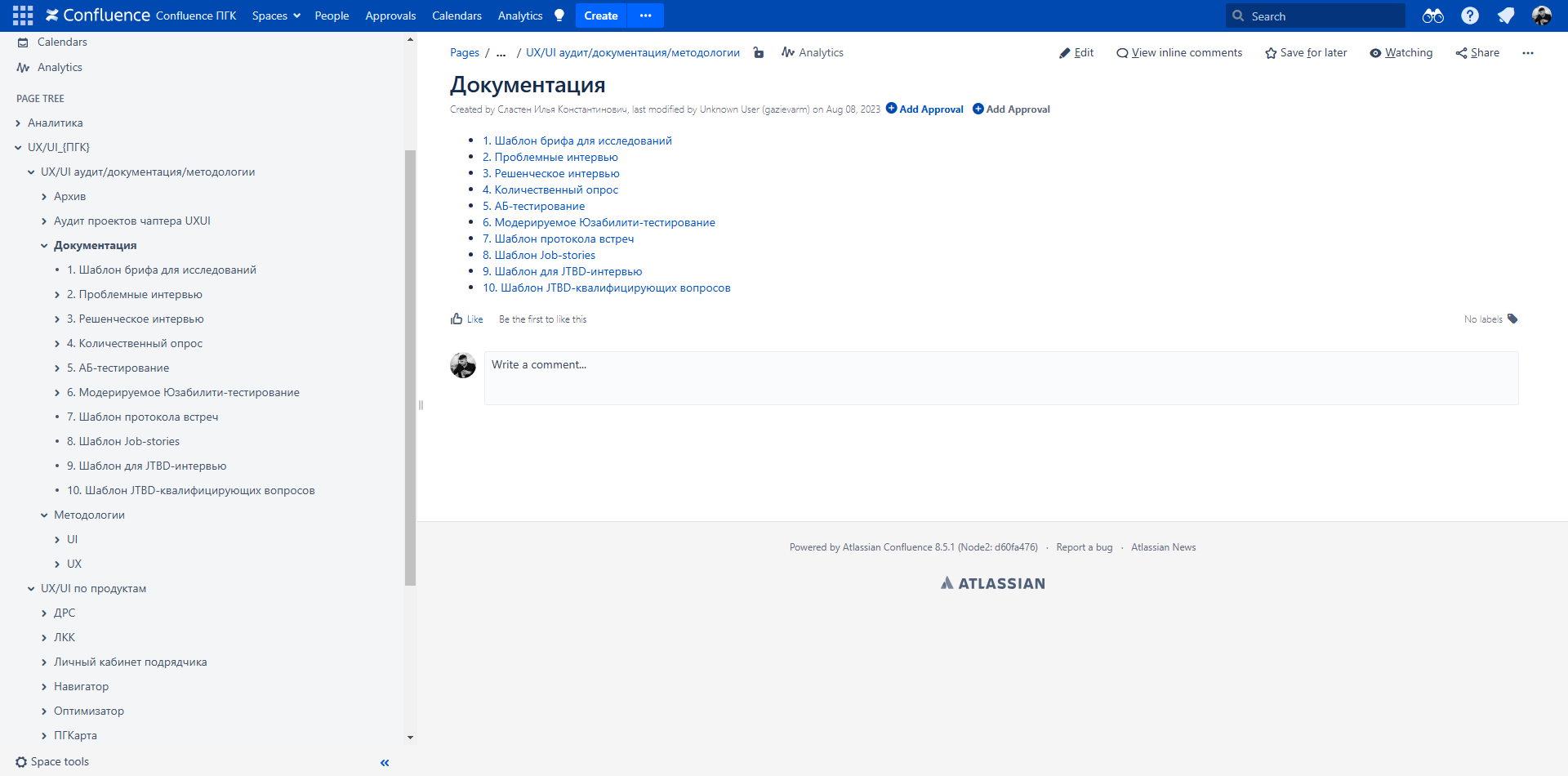Click the Write a comment field
1568x776 pixels.
[1000, 377]
